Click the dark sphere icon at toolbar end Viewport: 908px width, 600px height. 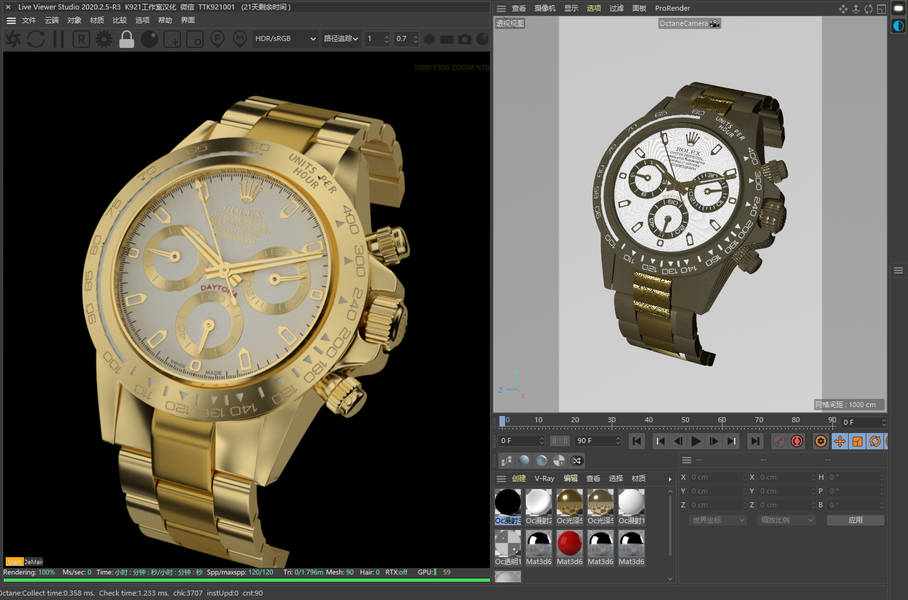(482, 39)
